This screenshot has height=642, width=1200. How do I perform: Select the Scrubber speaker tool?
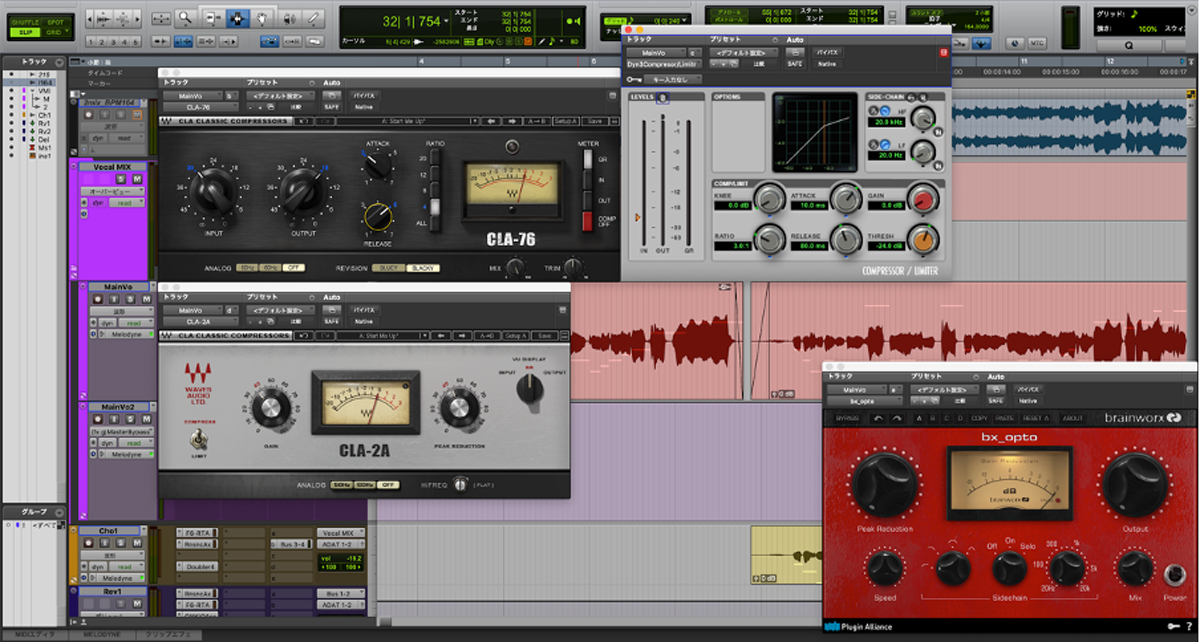point(288,17)
